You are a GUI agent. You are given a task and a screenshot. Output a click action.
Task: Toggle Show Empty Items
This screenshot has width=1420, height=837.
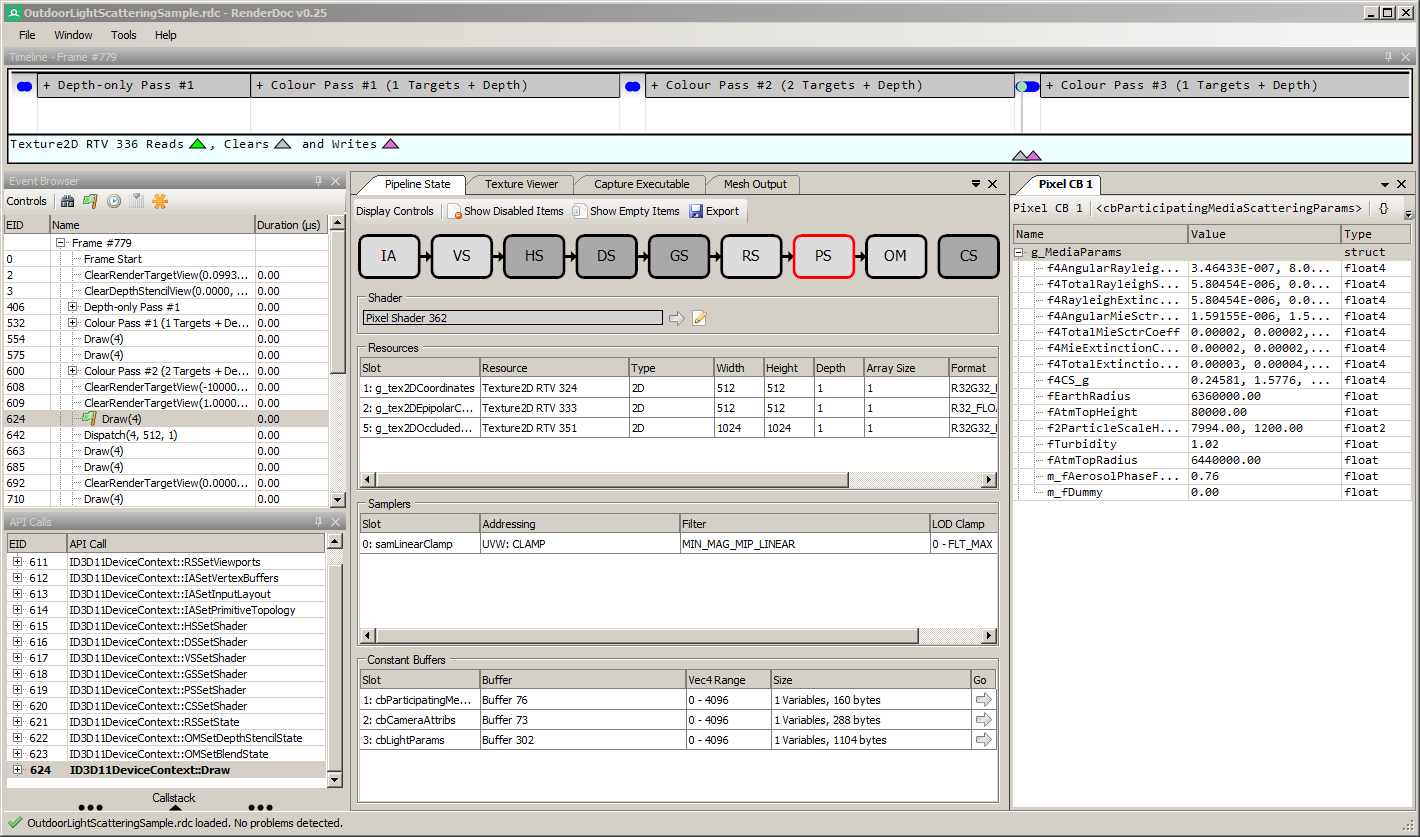pyautogui.click(x=626, y=211)
